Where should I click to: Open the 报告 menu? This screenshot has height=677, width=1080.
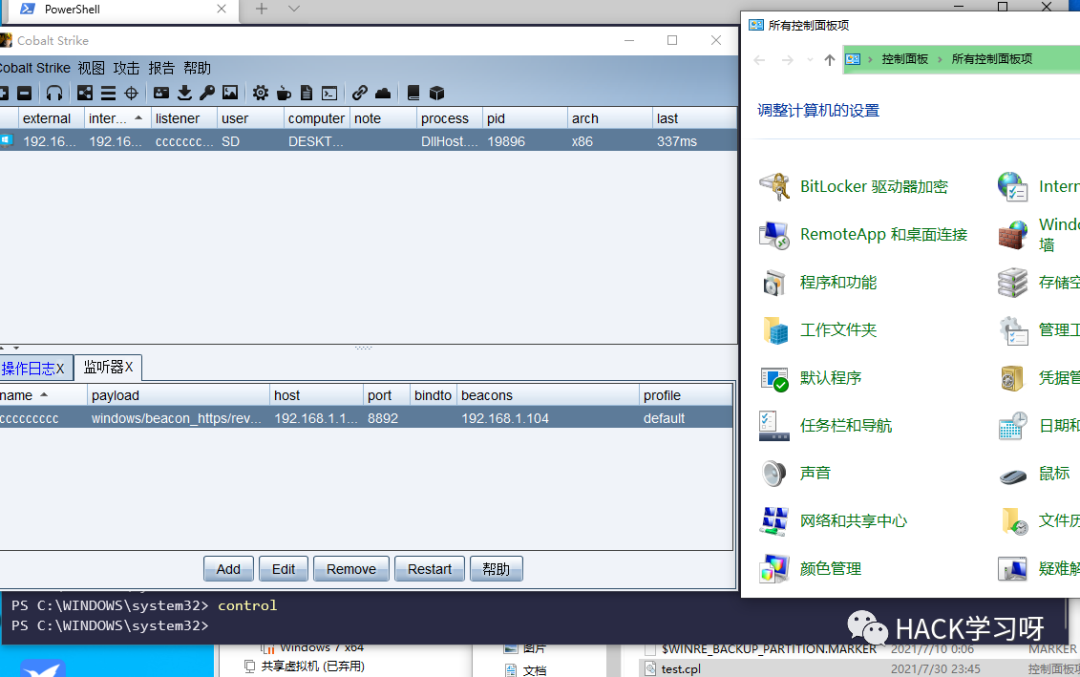[x=162, y=68]
